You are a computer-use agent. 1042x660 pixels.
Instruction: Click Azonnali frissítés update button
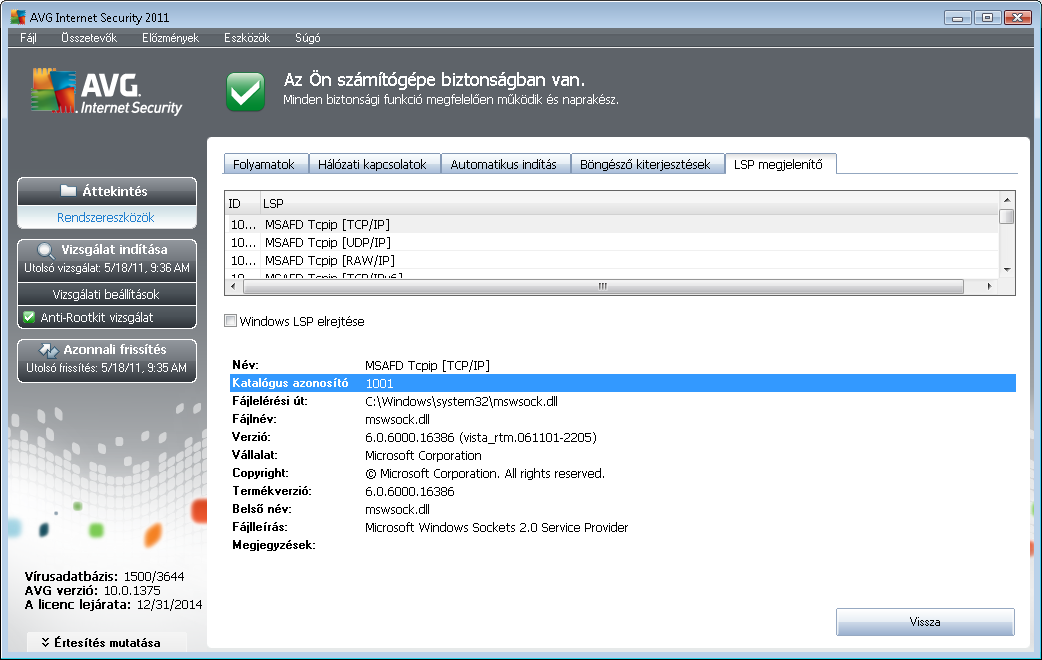tap(107, 360)
